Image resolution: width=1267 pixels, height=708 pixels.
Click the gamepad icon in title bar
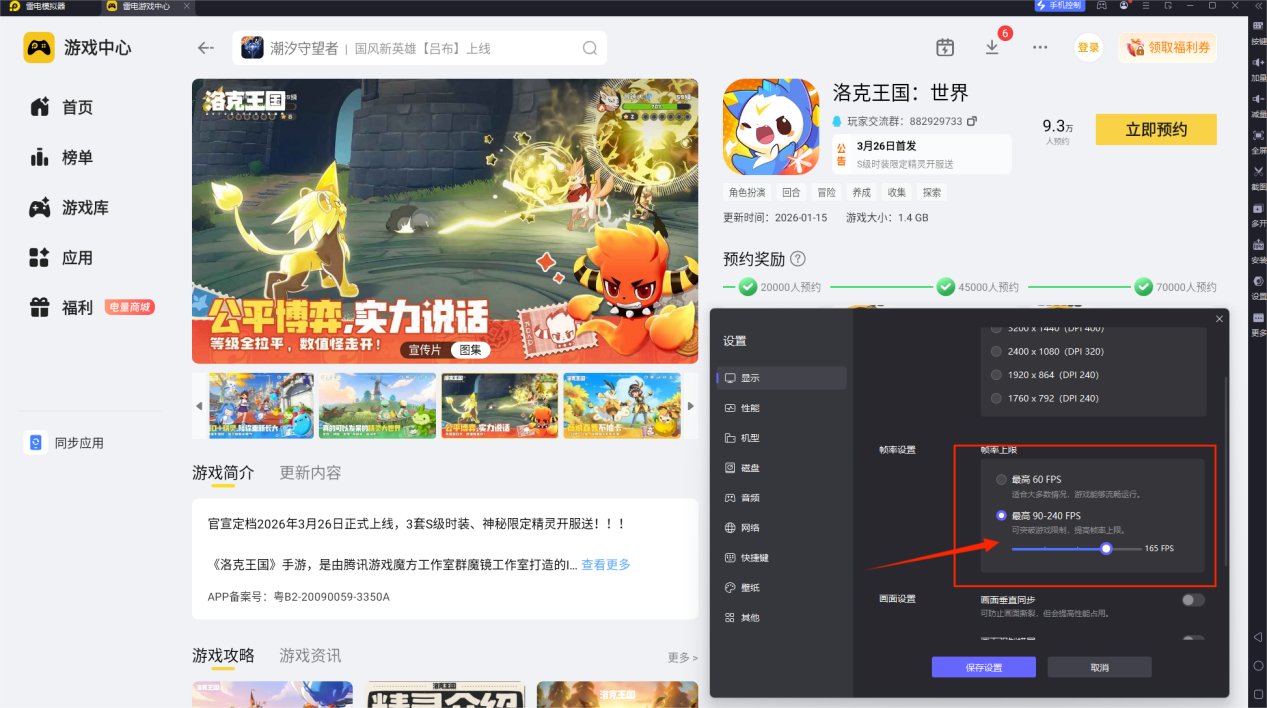tap(1102, 5)
